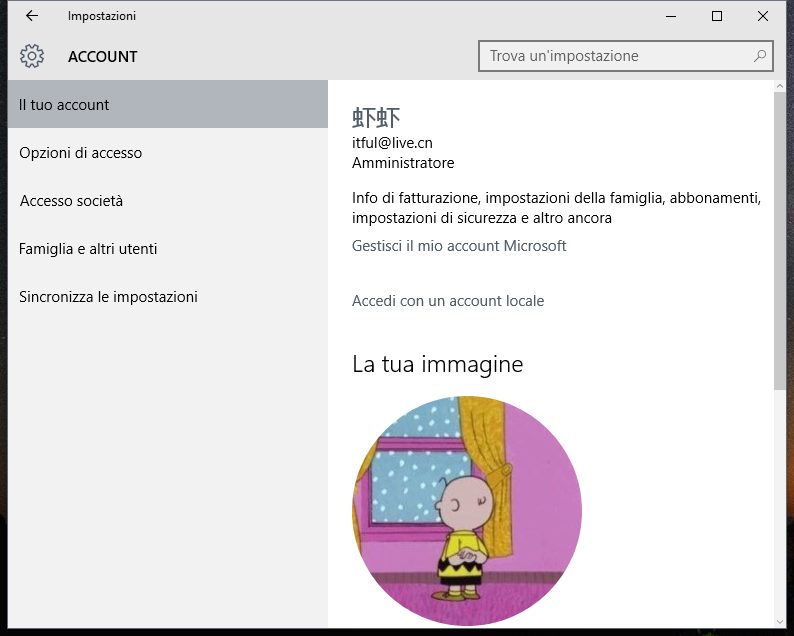Open 'Sincronizza le impostazioni' page

coord(108,297)
